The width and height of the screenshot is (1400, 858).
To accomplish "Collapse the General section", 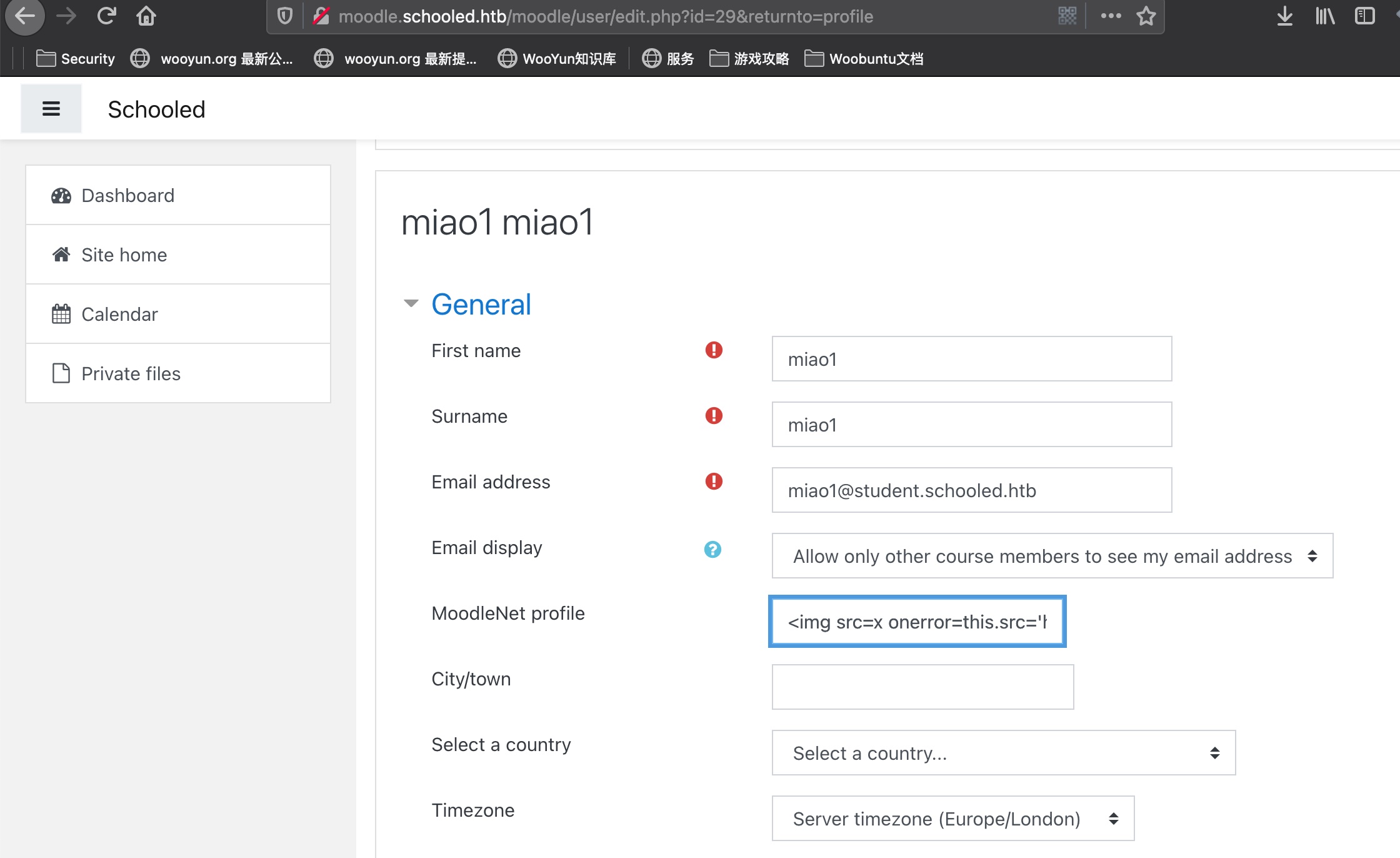I will pos(411,304).
